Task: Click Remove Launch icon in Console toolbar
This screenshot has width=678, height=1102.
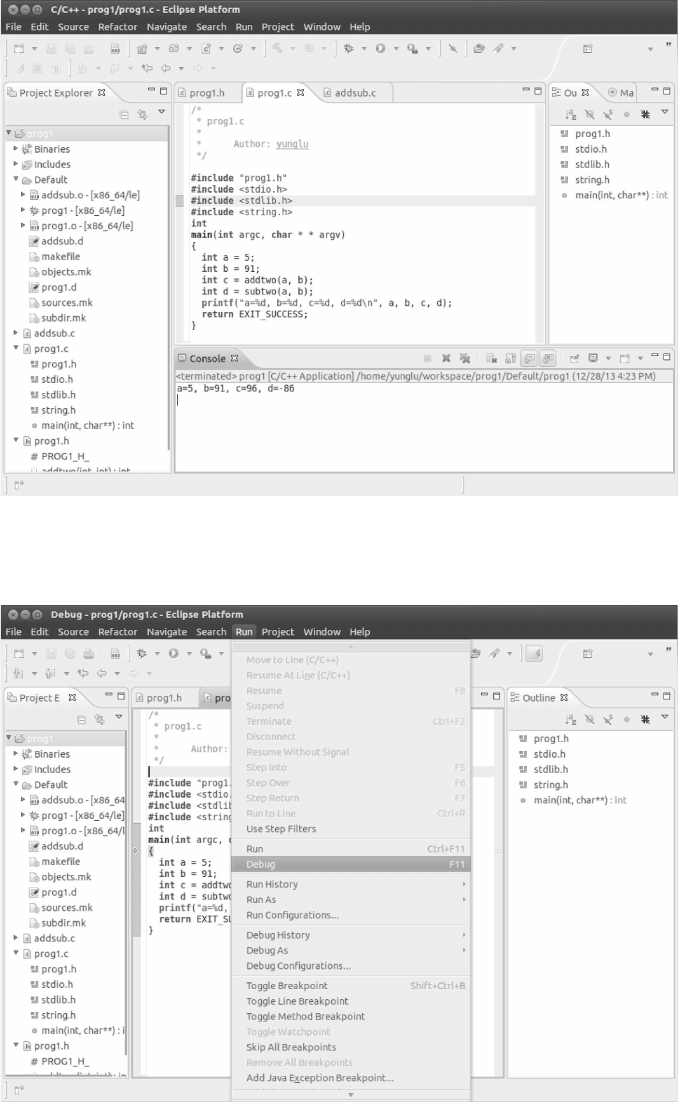Action: point(446,358)
